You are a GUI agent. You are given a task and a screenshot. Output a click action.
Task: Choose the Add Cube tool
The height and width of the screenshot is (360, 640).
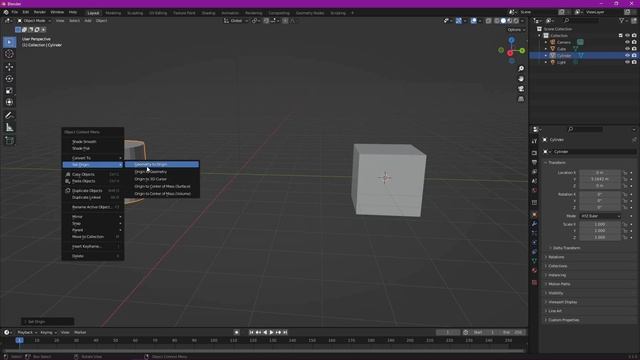tap(9, 140)
